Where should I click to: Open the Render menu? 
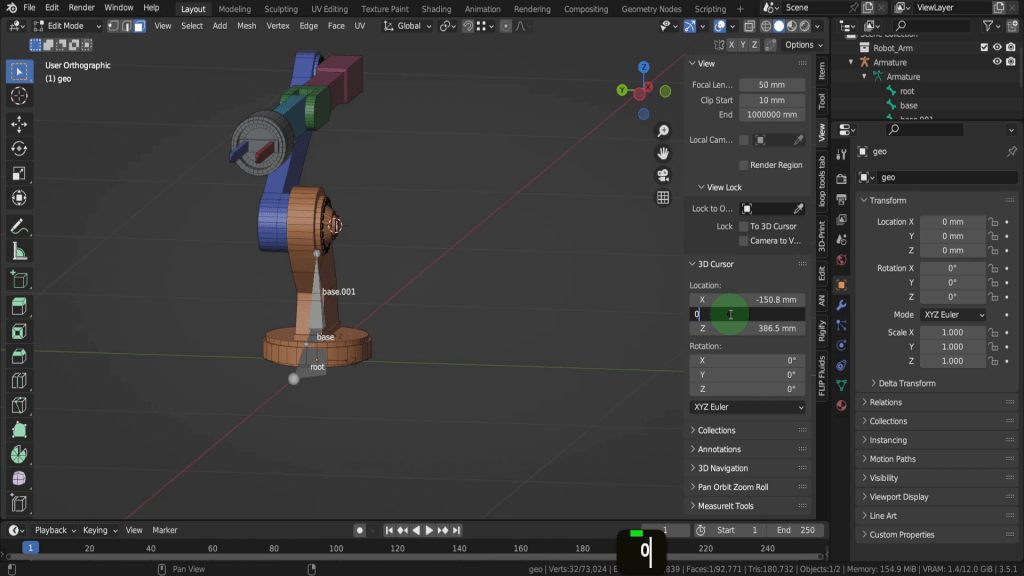81,8
